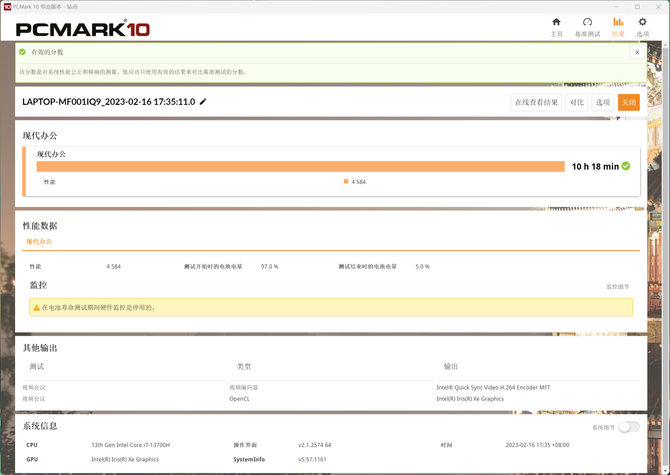Screen dimensions: 670x475
Task: Minimize the PCMark 10 window
Action: [x=616, y=7]
